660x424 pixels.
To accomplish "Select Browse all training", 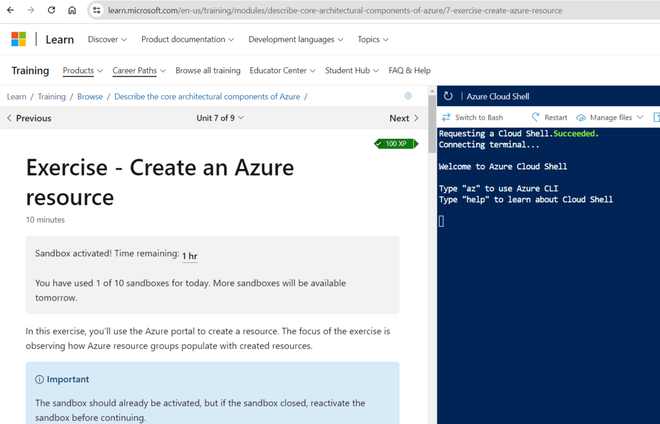I will 208,71.
